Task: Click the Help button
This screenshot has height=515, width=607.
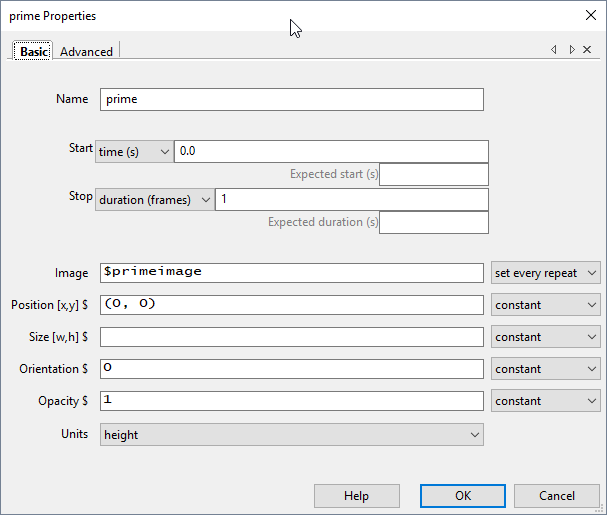Action: pyautogui.click(x=357, y=496)
